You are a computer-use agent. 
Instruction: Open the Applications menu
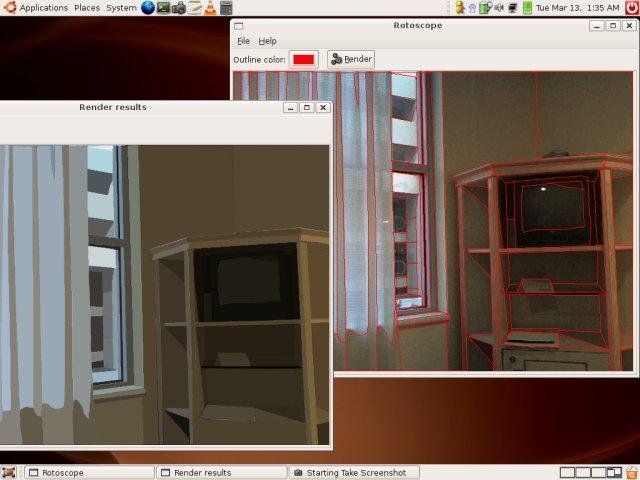pyautogui.click(x=36, y=8)
